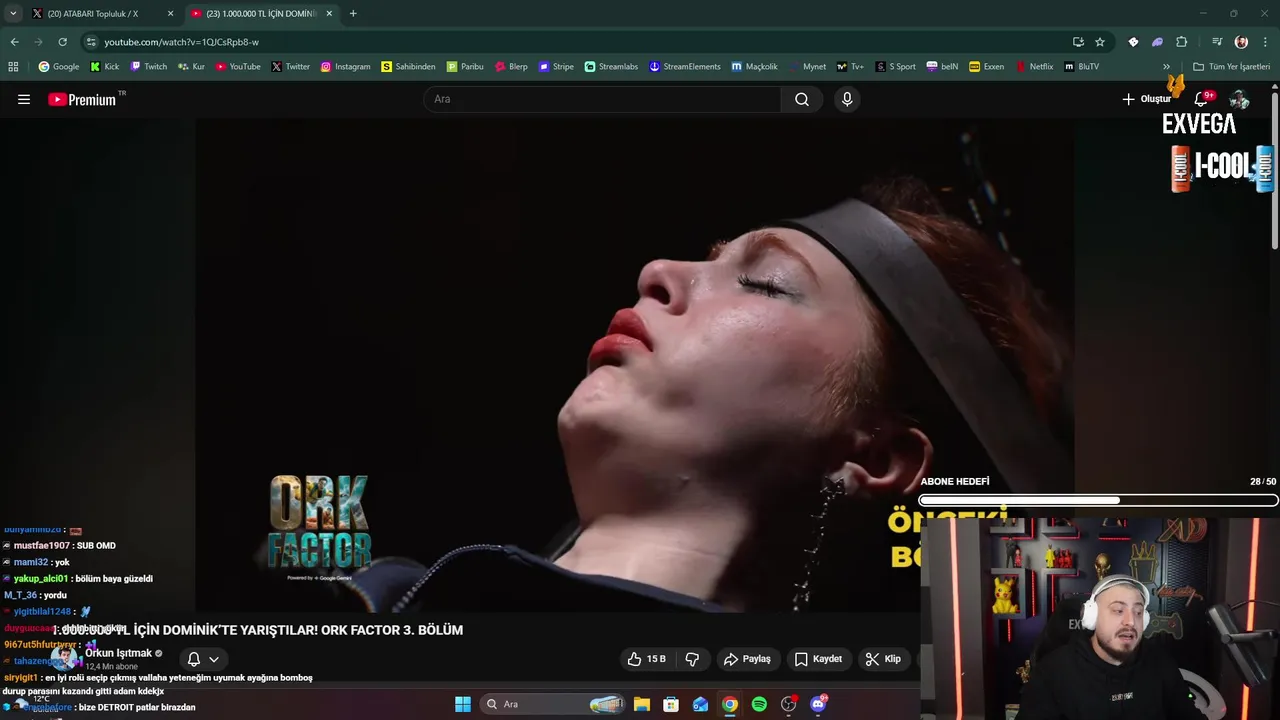This screenshot has height=720, width=1280.
Task: Show more bookmarks via double-chevron
Action: (x=1166, y=67)
